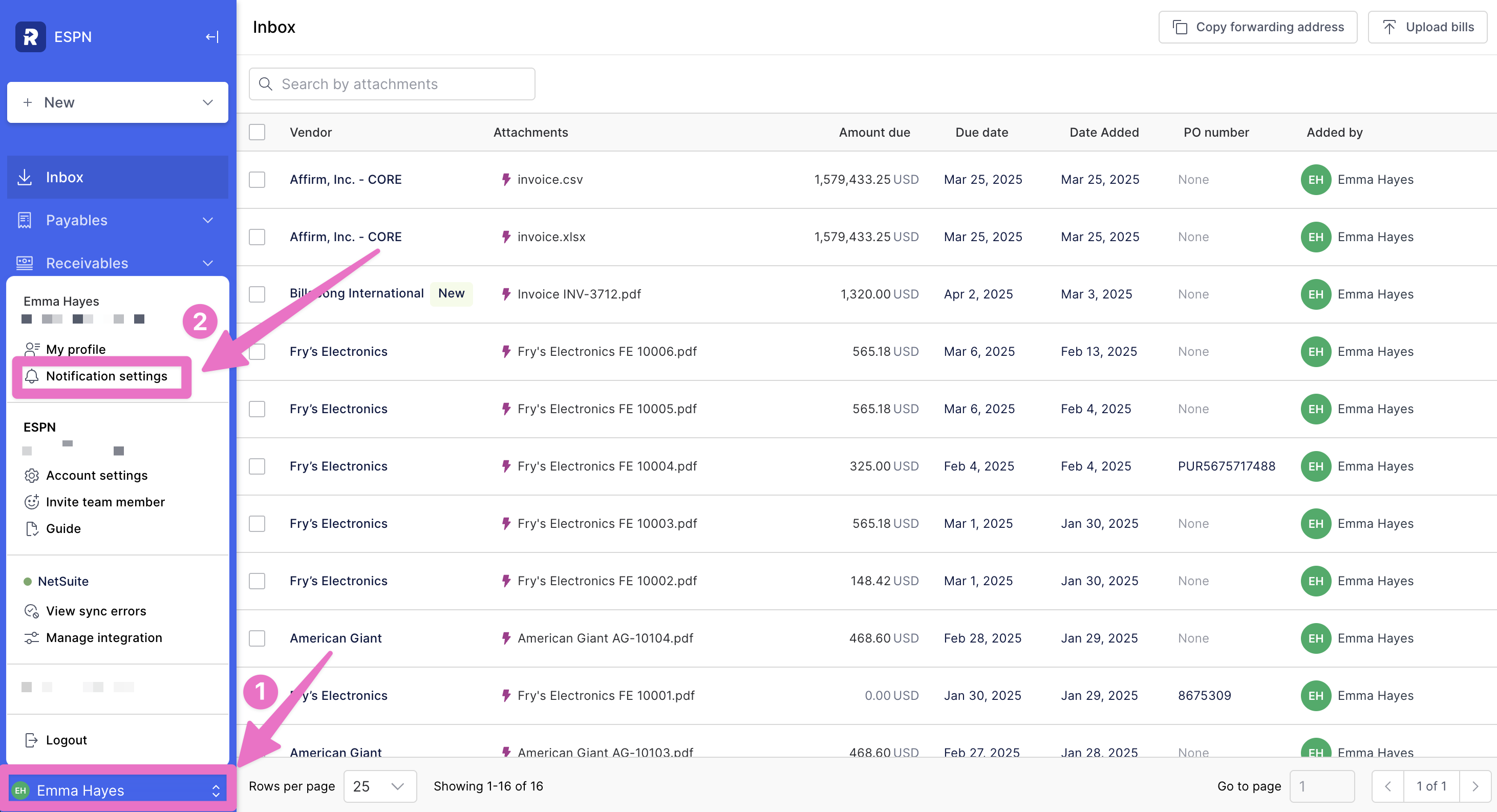Open Billabong International vendor link
Screen dimensions: 1497x812
(x=357, y=293)
